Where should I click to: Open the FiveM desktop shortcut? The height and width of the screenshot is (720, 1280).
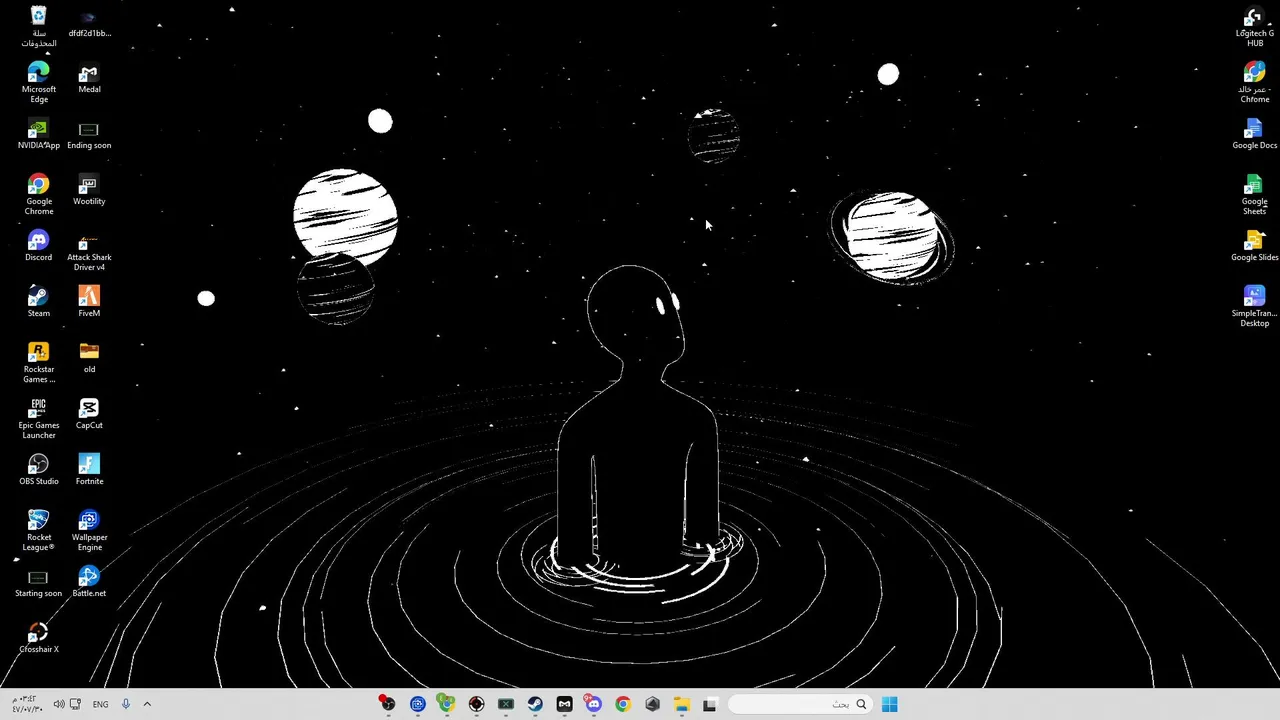pos(89,303)
